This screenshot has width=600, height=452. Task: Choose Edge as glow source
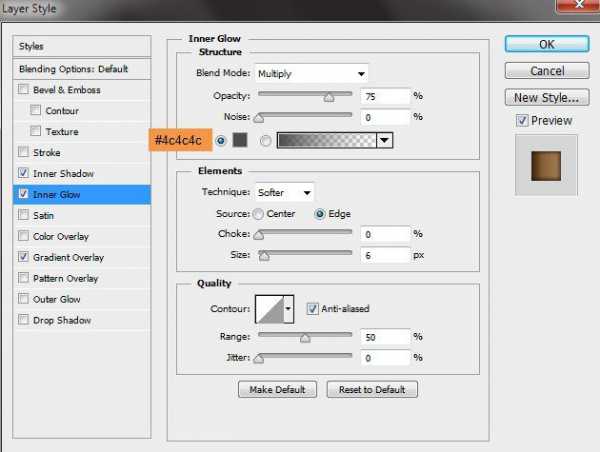[x=320, y=214]
